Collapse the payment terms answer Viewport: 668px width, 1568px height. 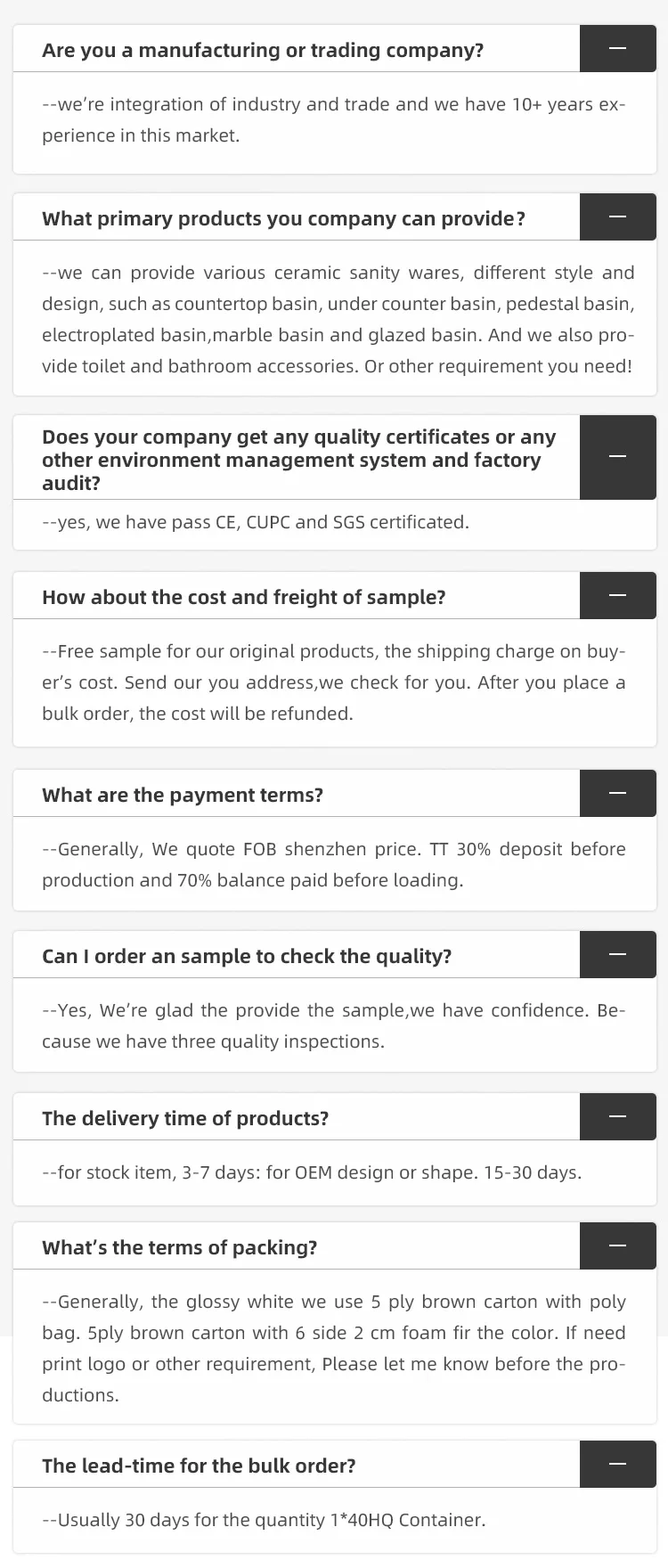pos(617,794)
